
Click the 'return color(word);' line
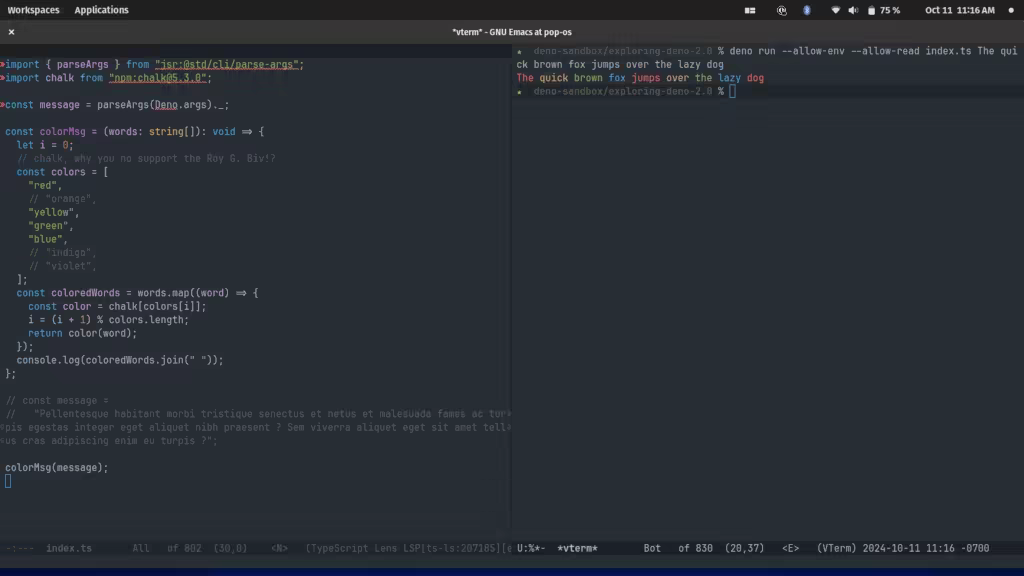82,333
